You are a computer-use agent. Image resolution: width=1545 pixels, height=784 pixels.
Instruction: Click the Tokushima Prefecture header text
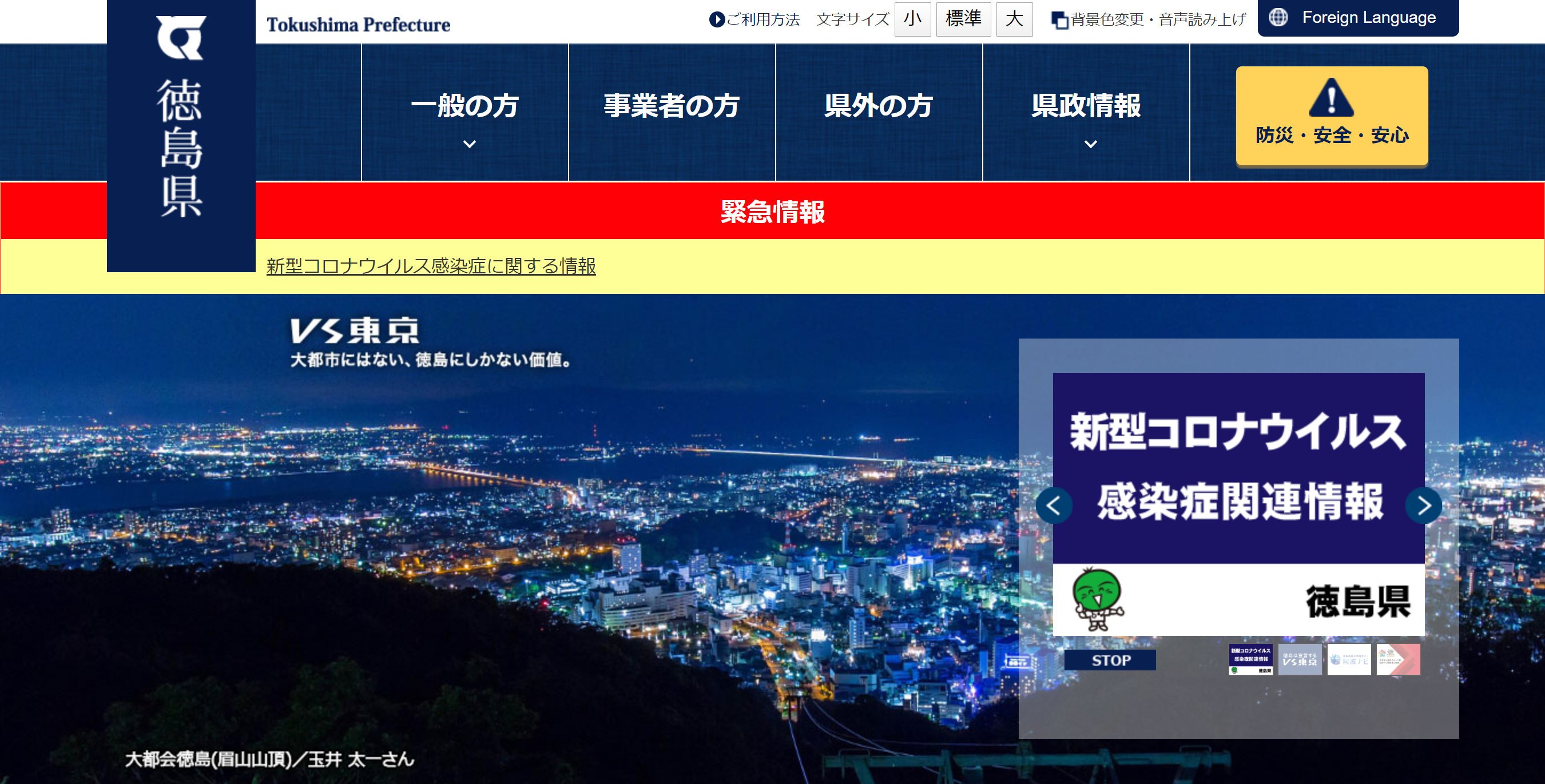coord(358,25)
